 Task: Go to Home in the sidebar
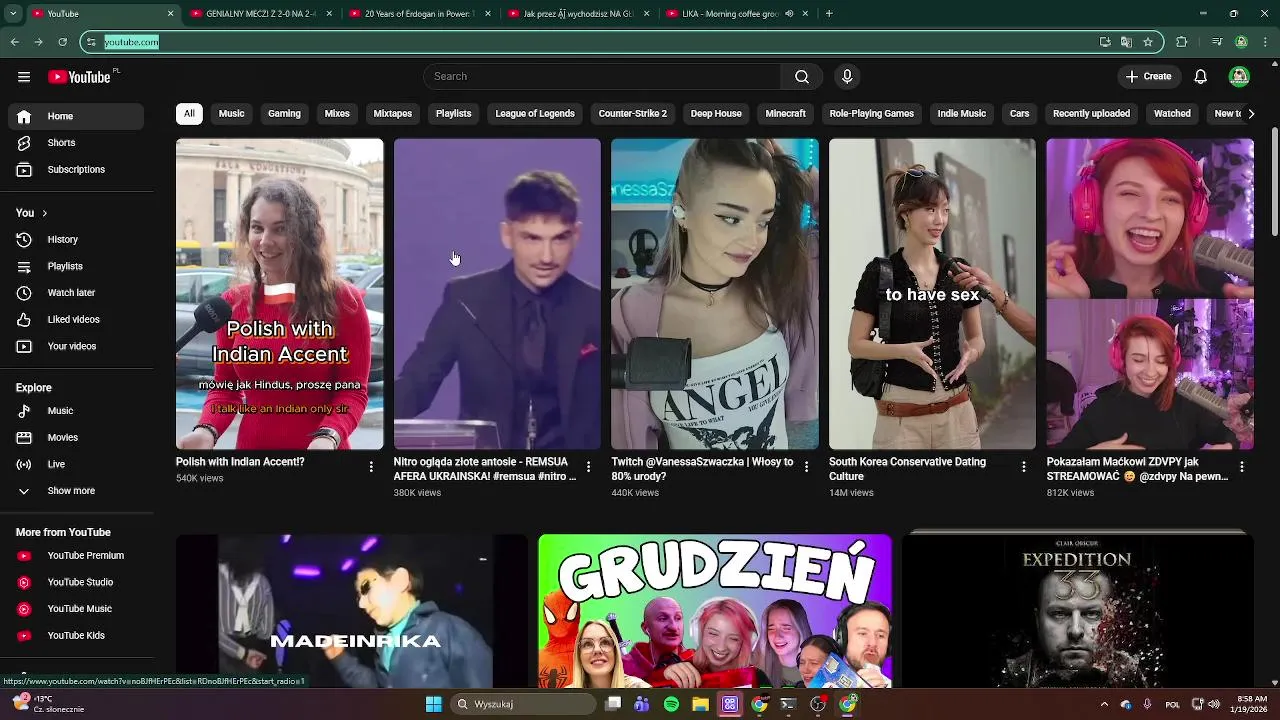(x=76, y=116)
